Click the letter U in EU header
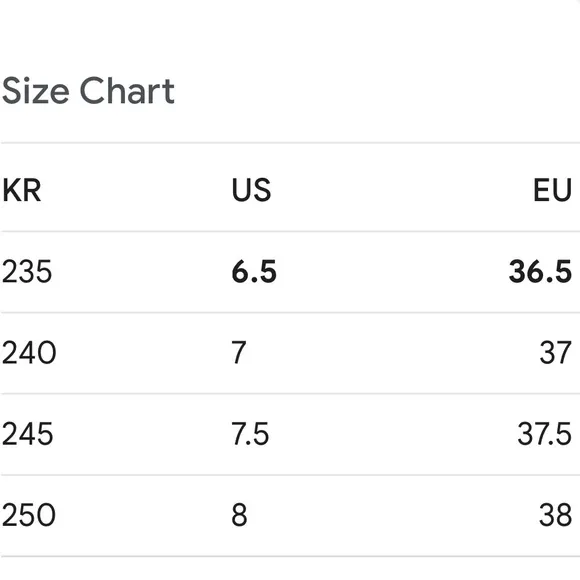This screenshot has height=580, width=580. (x=562, y=190)
